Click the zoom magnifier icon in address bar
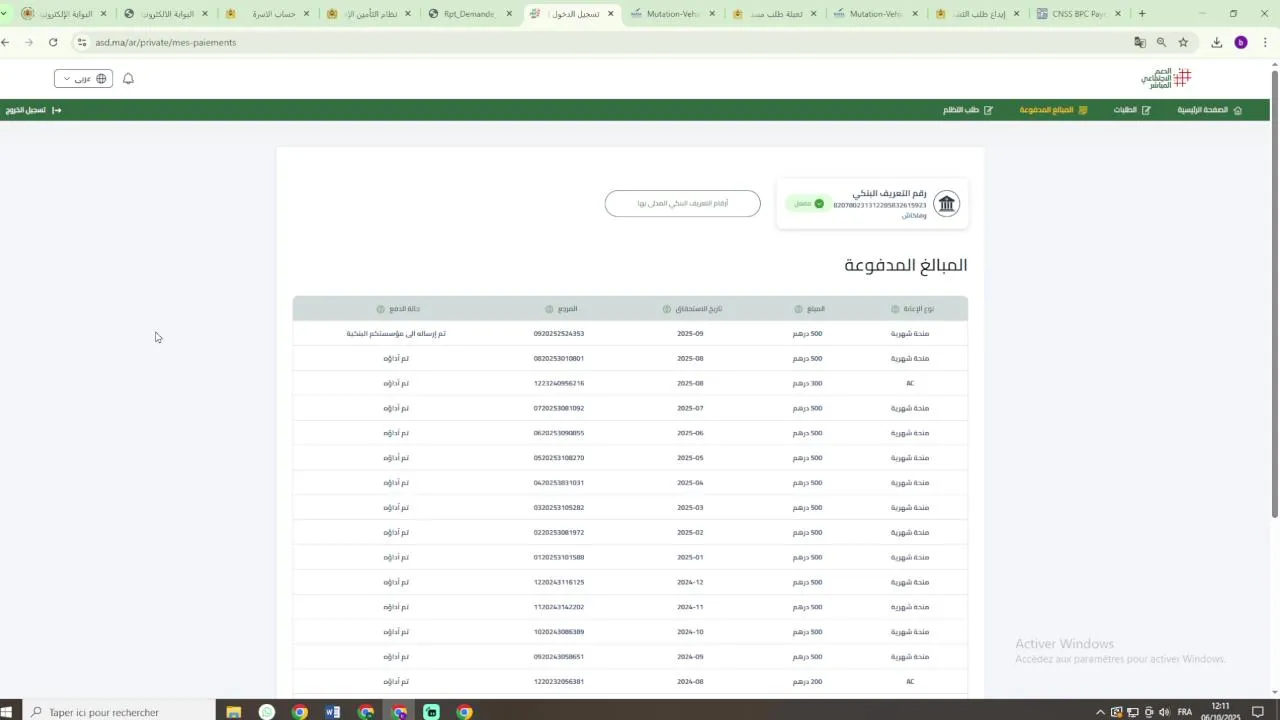 coord(1161,43)
